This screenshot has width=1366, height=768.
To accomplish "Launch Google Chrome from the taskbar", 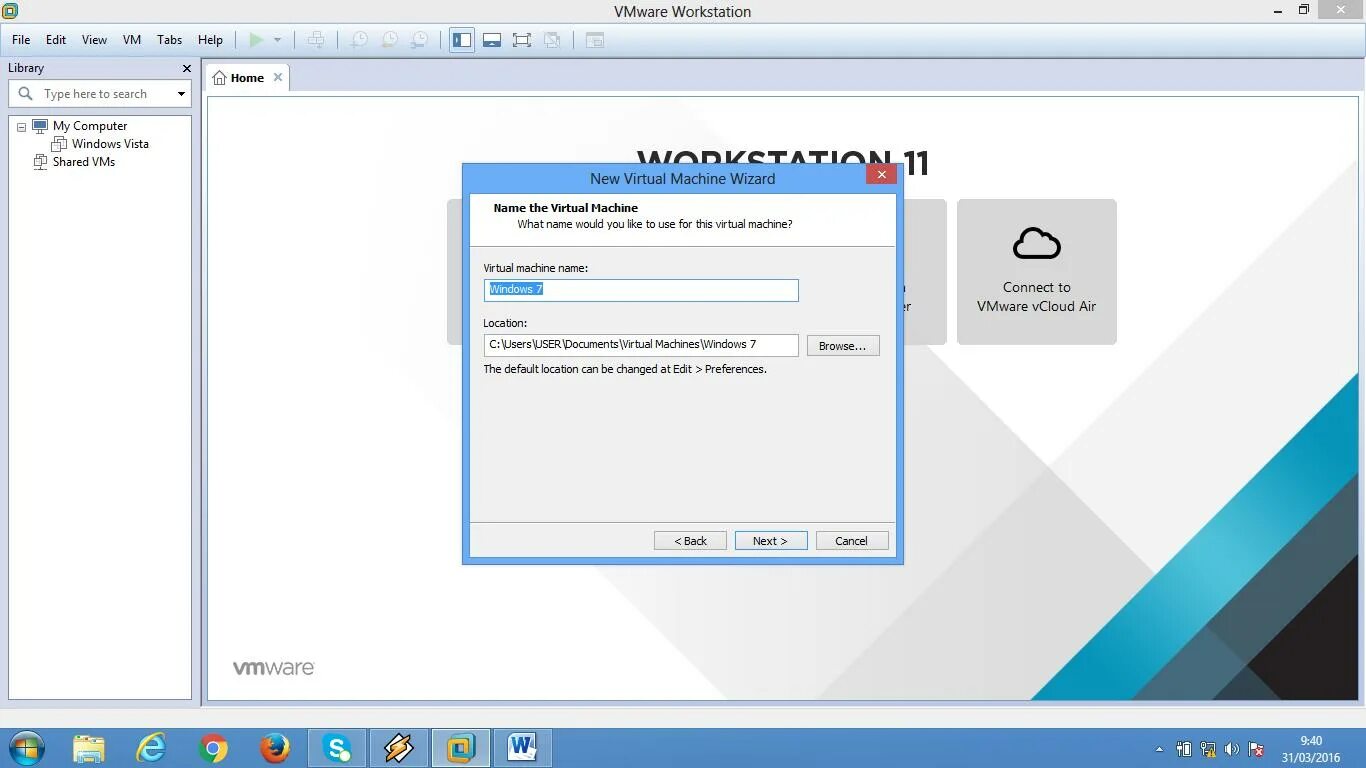I will [213, 748].
